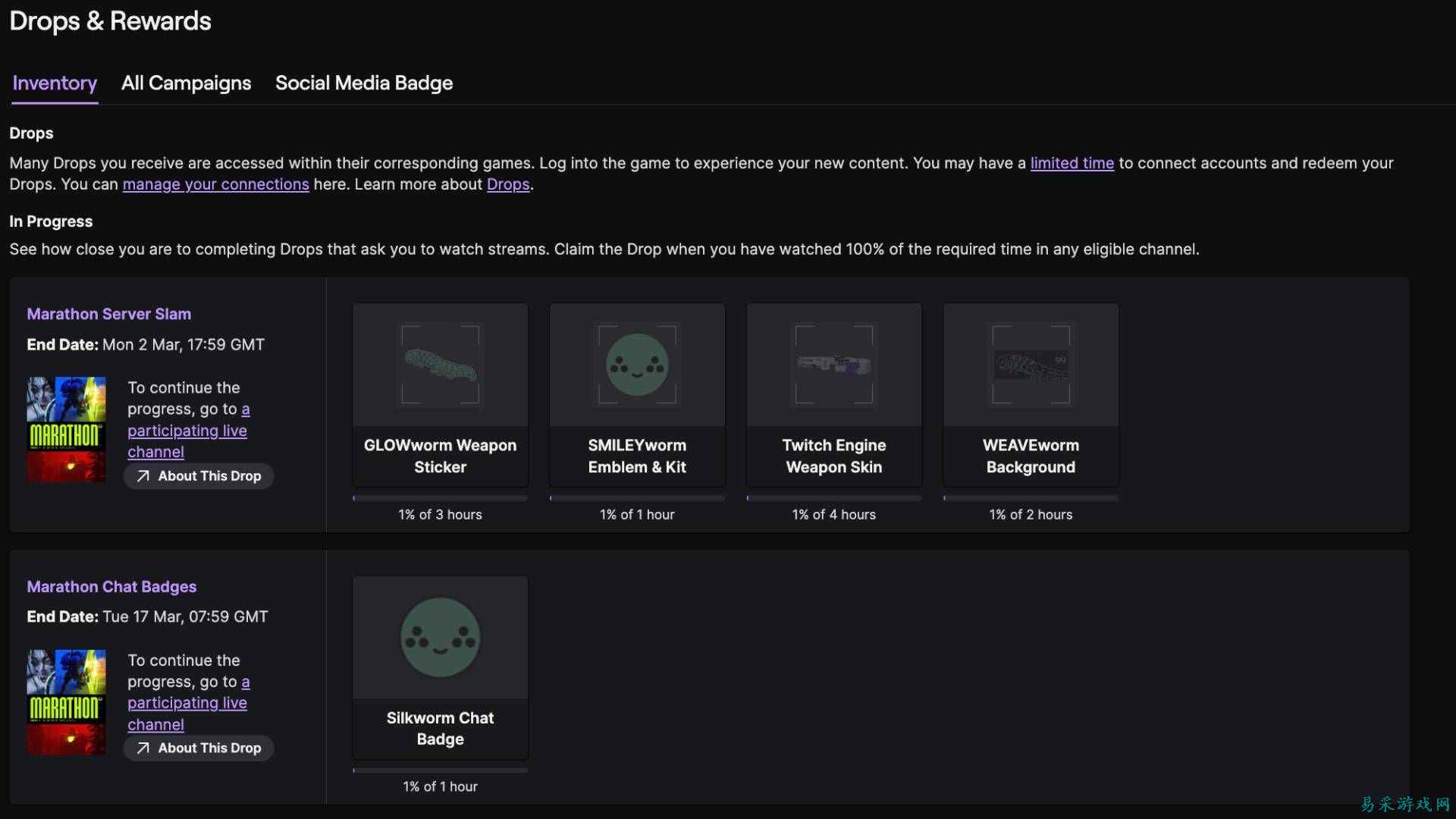Click the About This Drop button for Marathon Server Slam
This screenshot has height=819, width=1456.
[199, 475]
